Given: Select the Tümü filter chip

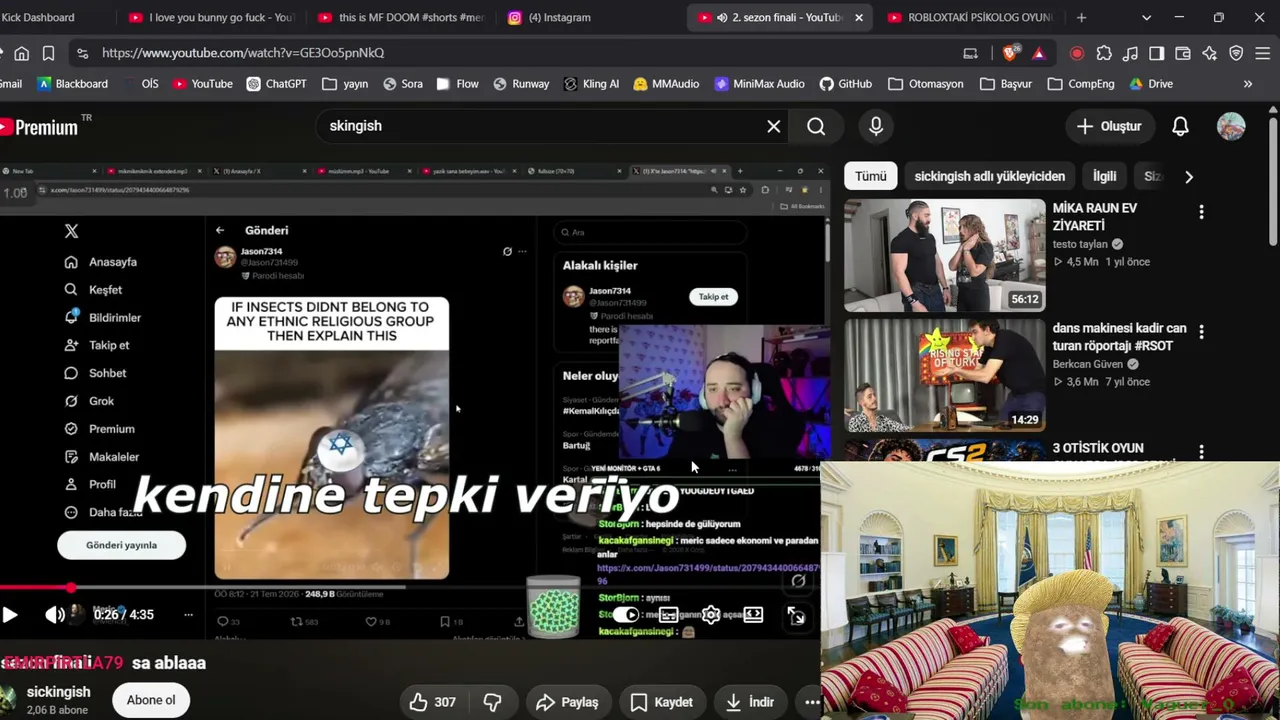Looking at the screenshot, I should [x=870, y=176].
